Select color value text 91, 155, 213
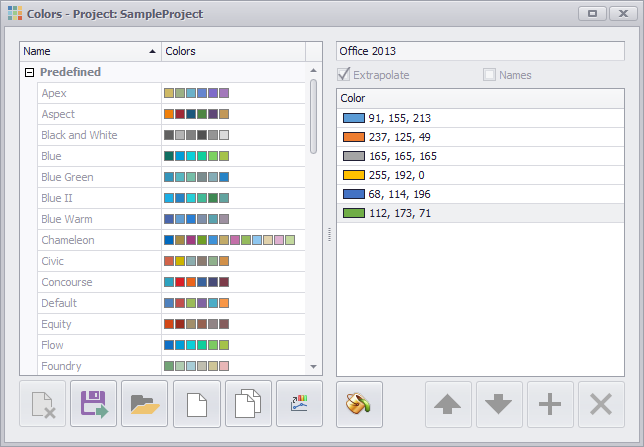 point(400,118)
